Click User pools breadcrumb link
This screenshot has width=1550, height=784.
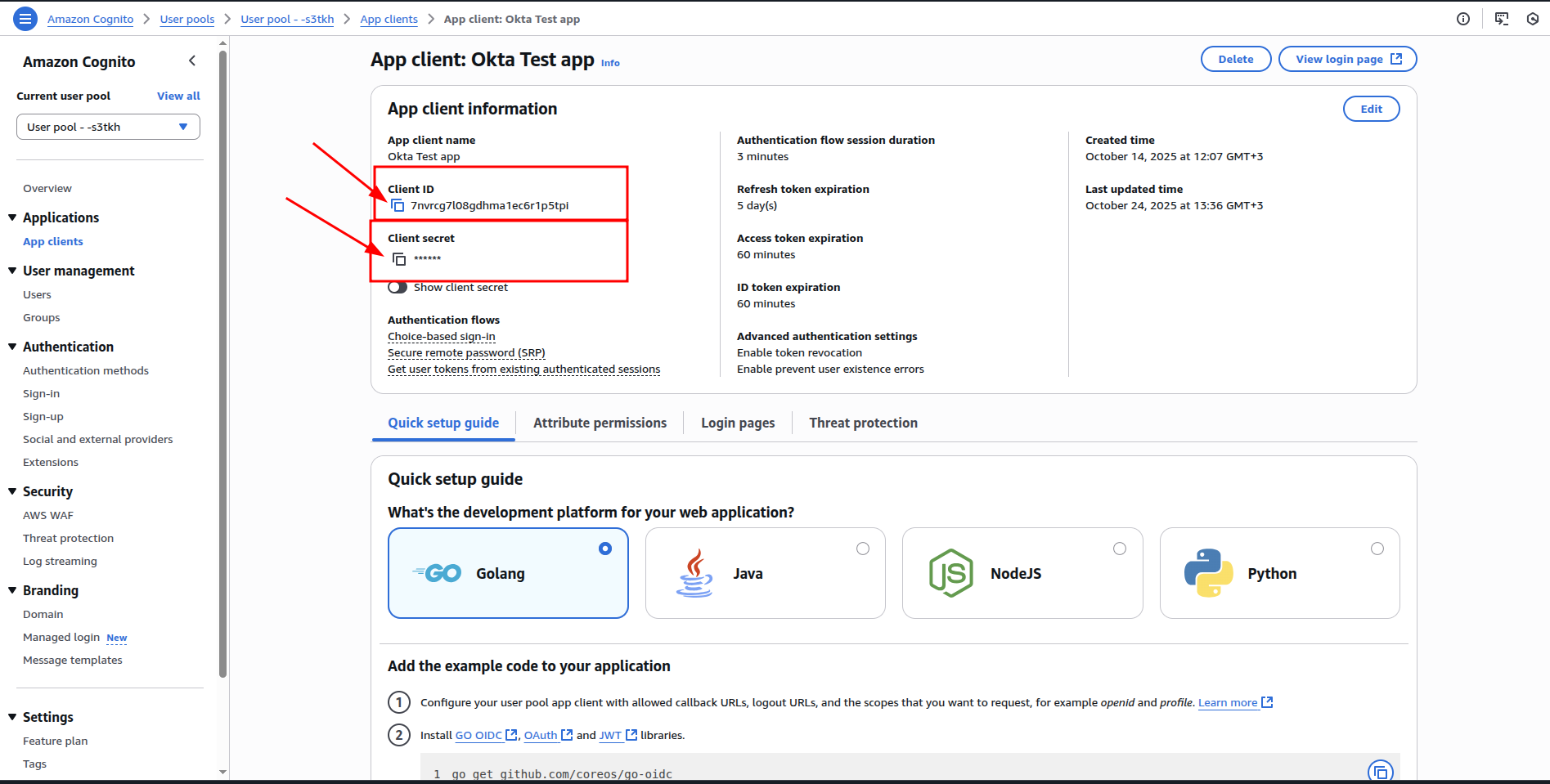187,19
